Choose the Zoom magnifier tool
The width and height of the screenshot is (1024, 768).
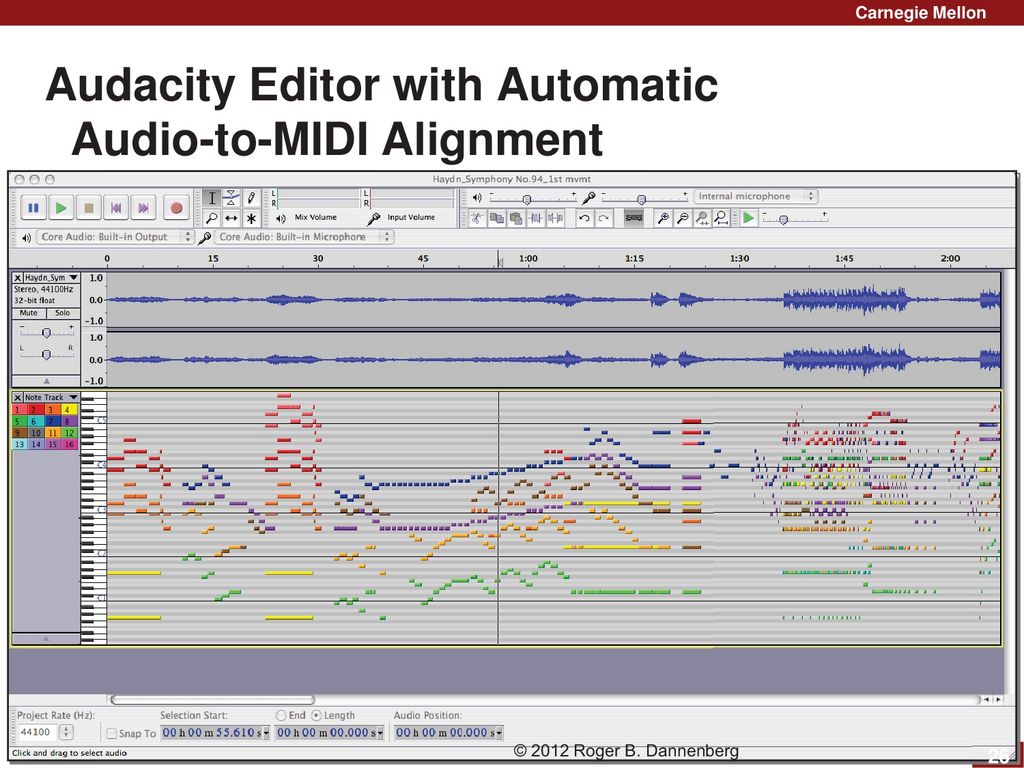[x=212, y=218]
